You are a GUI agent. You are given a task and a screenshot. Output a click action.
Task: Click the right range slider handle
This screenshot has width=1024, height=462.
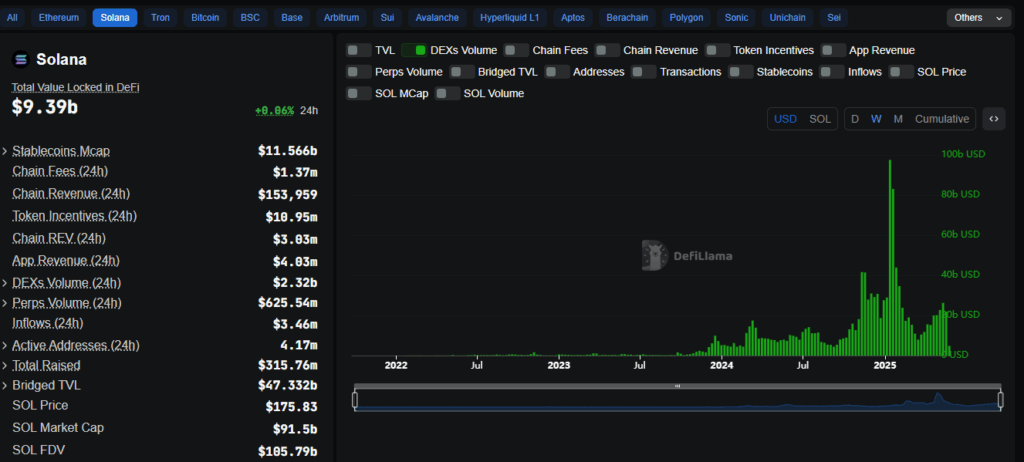[1000, 399]
